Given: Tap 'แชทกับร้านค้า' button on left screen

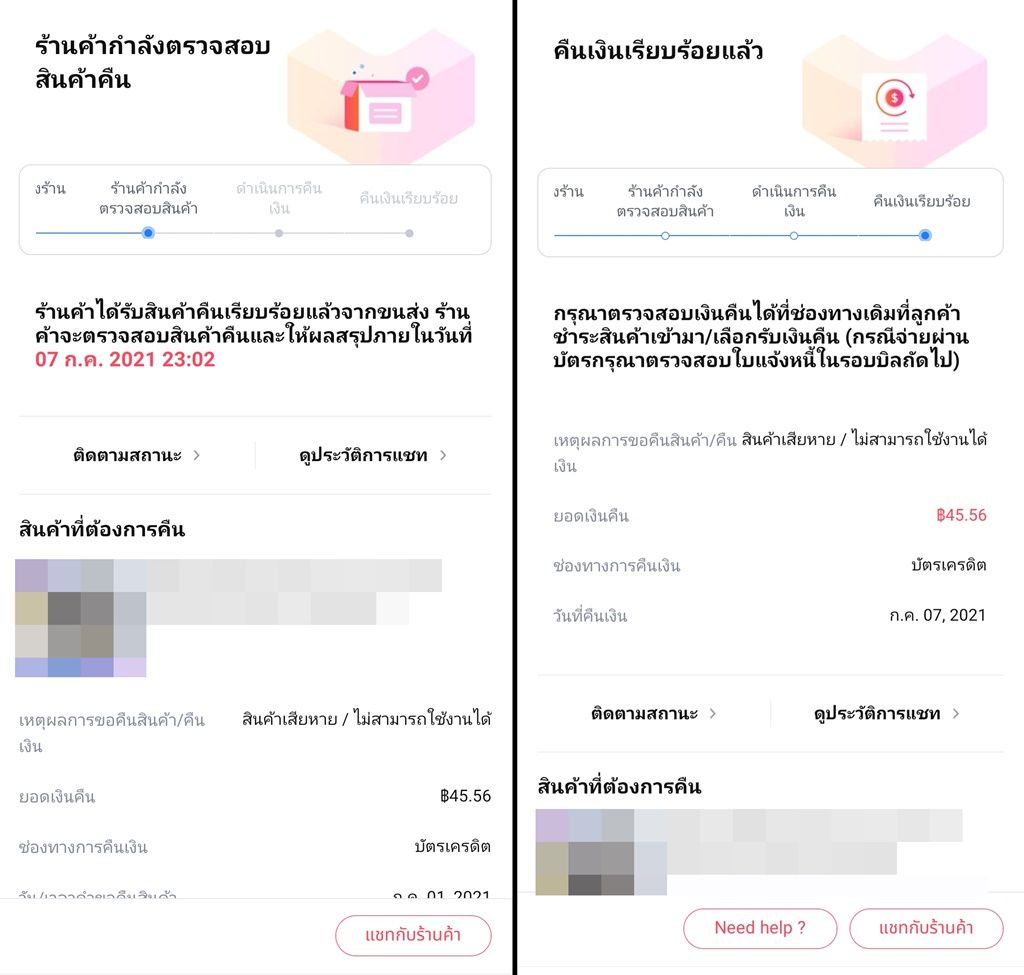Looking at the screenshot, I should point(413,935).
